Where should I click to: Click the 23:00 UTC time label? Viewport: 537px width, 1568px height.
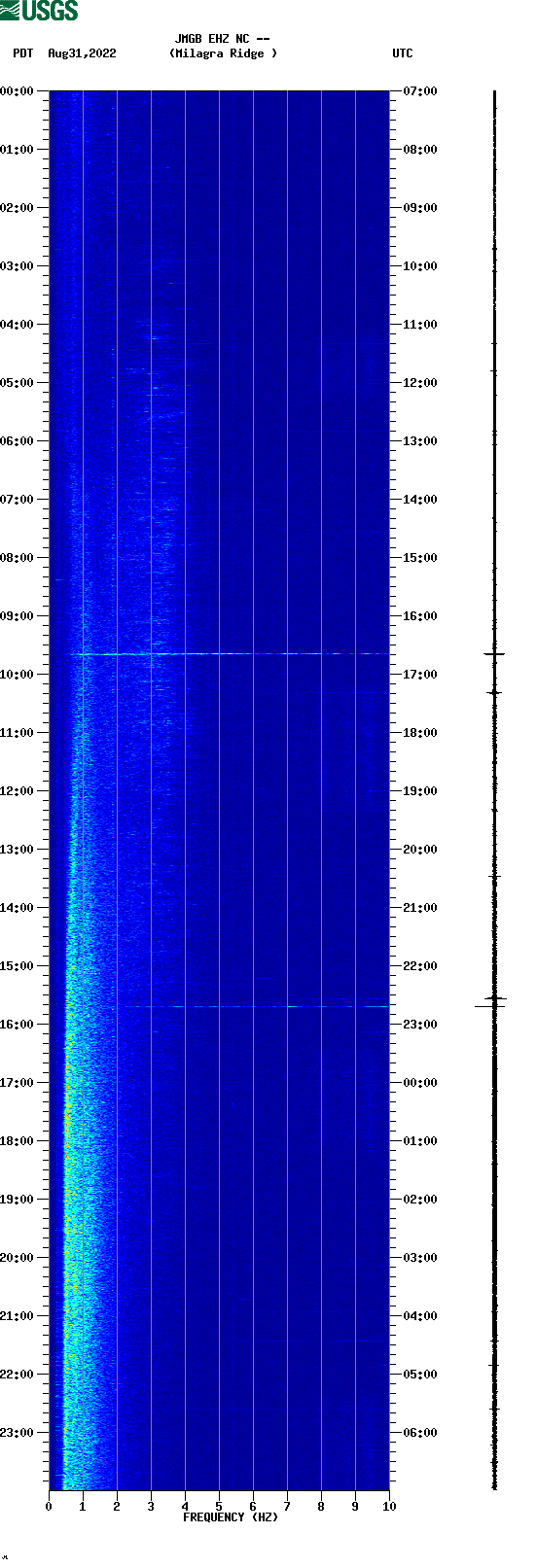pyautogui.click(x=420, y=1025)
